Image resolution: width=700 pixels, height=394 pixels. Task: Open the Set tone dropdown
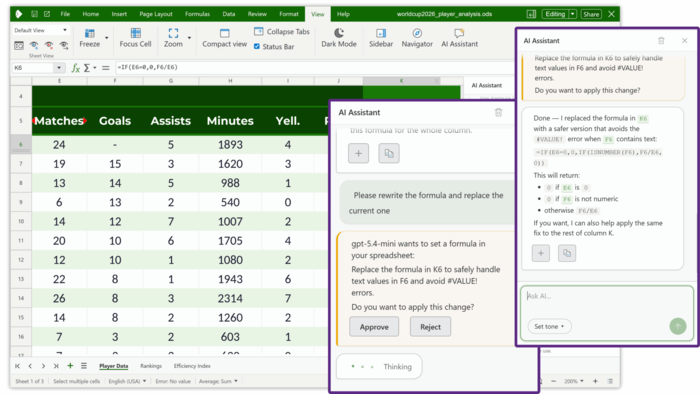click(x=549, y=327)
